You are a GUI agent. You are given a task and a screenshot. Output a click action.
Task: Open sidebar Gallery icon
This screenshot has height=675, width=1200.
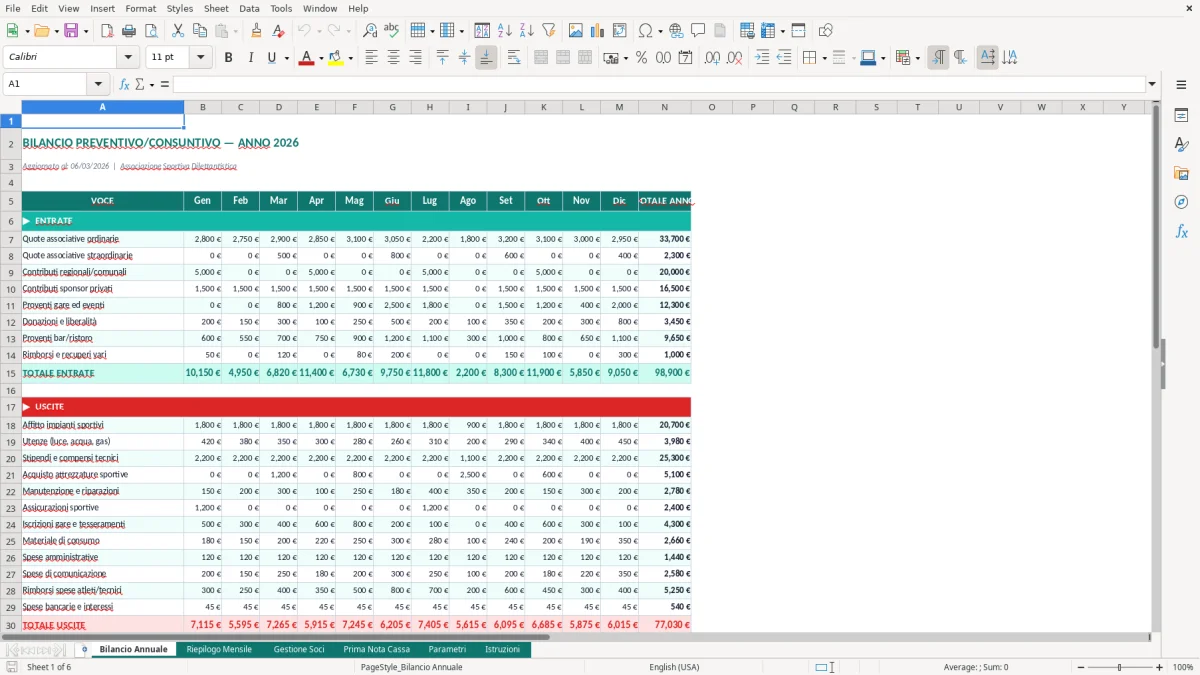pyautogui.click(x=1181, y=173)
